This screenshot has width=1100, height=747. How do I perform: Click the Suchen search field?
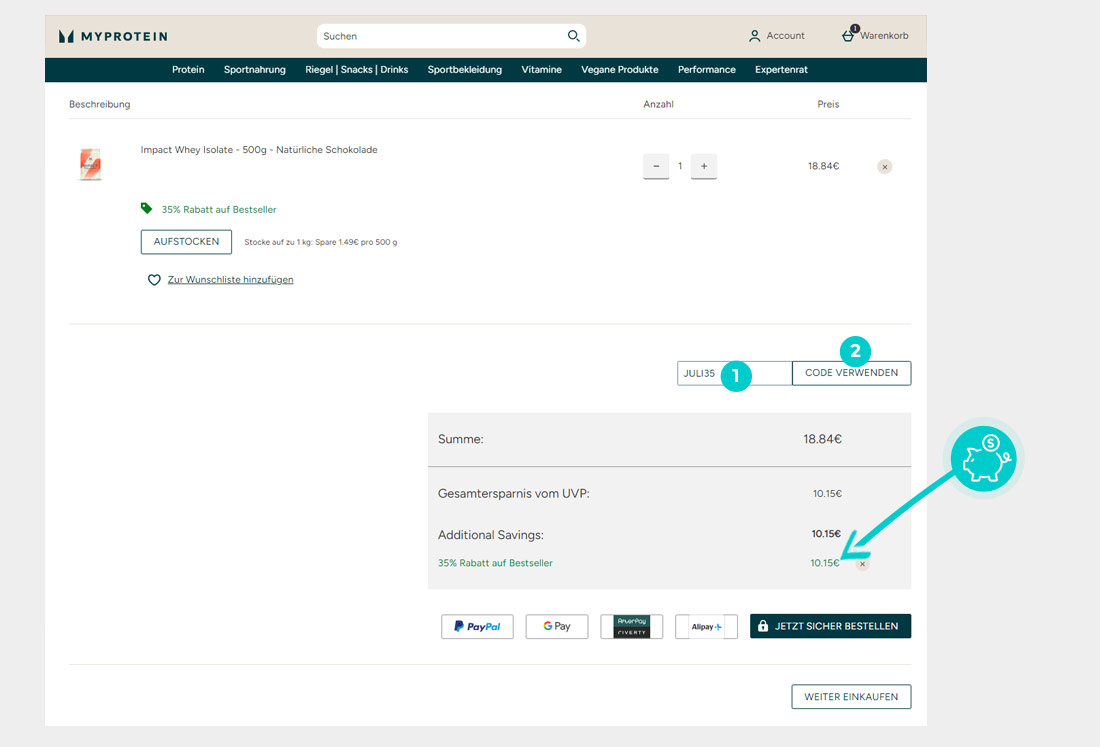click(x=451, y=36)
